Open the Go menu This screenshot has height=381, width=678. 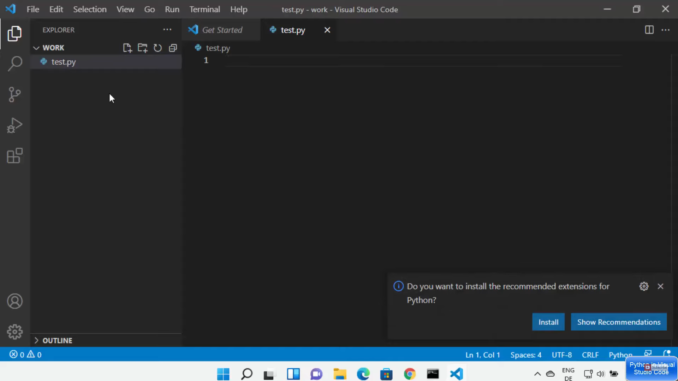[x=149, y=9]
